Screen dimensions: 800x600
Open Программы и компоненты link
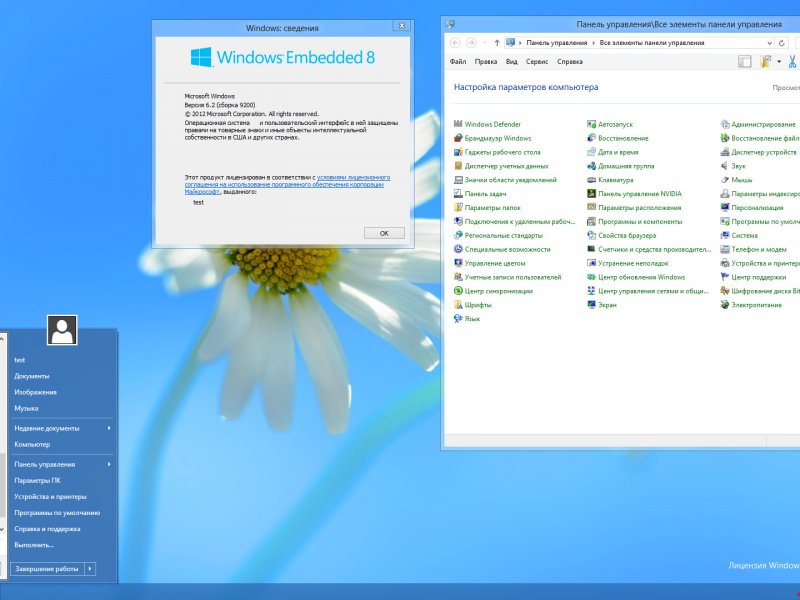[640, 221]
